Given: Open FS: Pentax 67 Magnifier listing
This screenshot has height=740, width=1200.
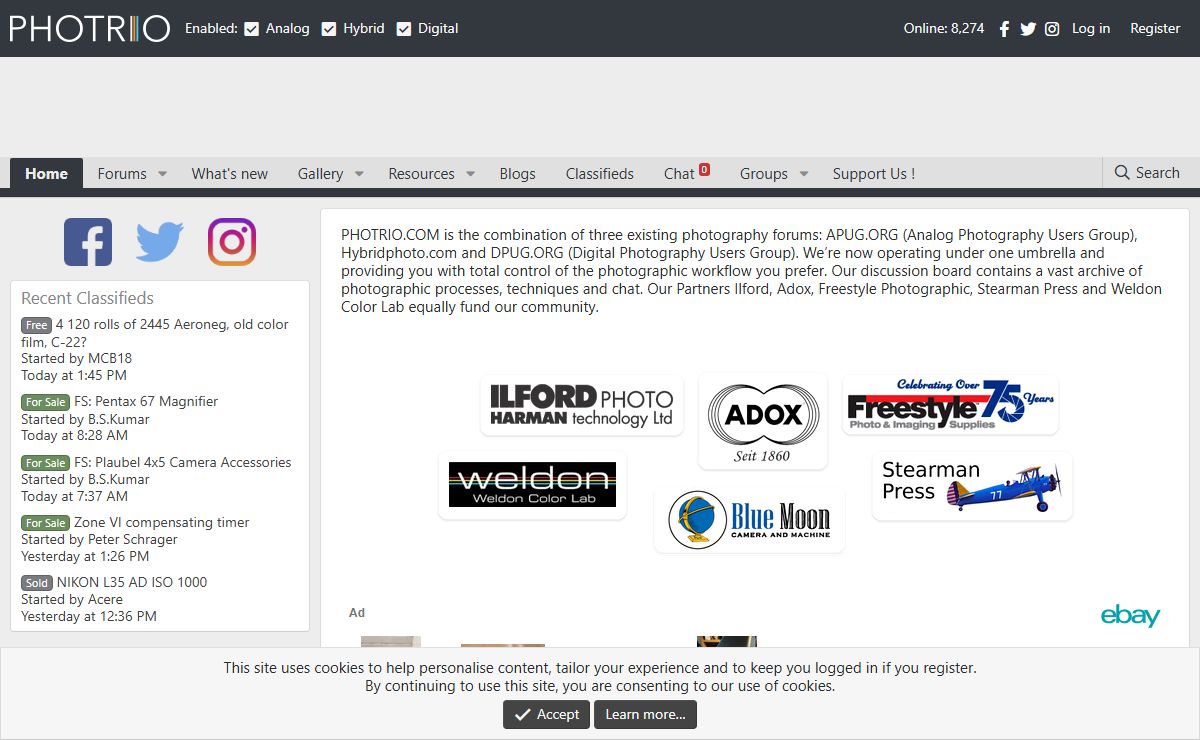Looking at the screenshot, I should tap(146, 401).
